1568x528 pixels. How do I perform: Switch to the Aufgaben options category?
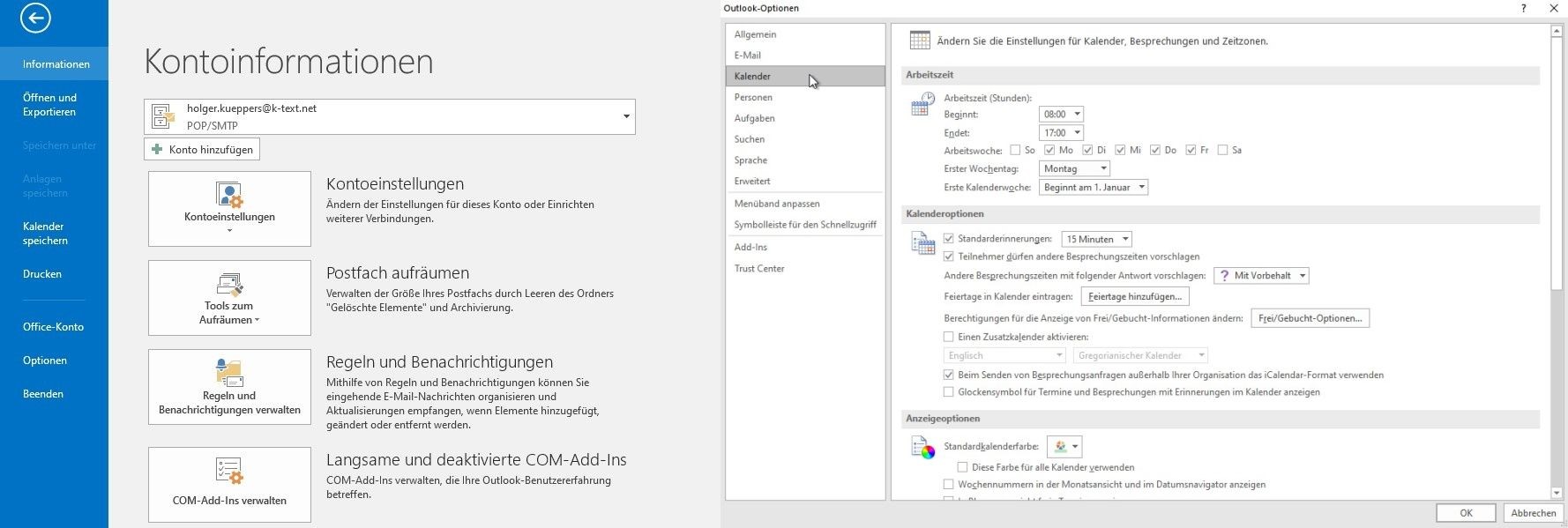coord(805,118)
